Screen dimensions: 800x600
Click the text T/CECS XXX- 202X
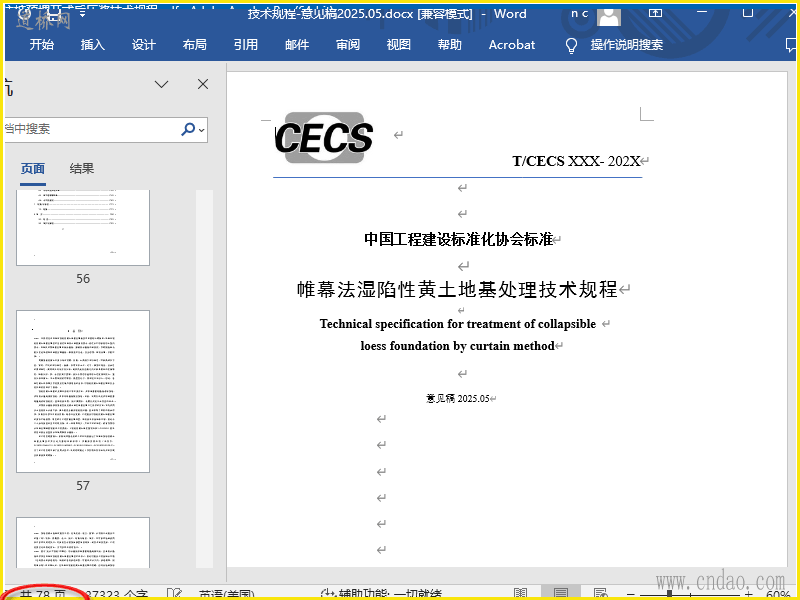576,161
